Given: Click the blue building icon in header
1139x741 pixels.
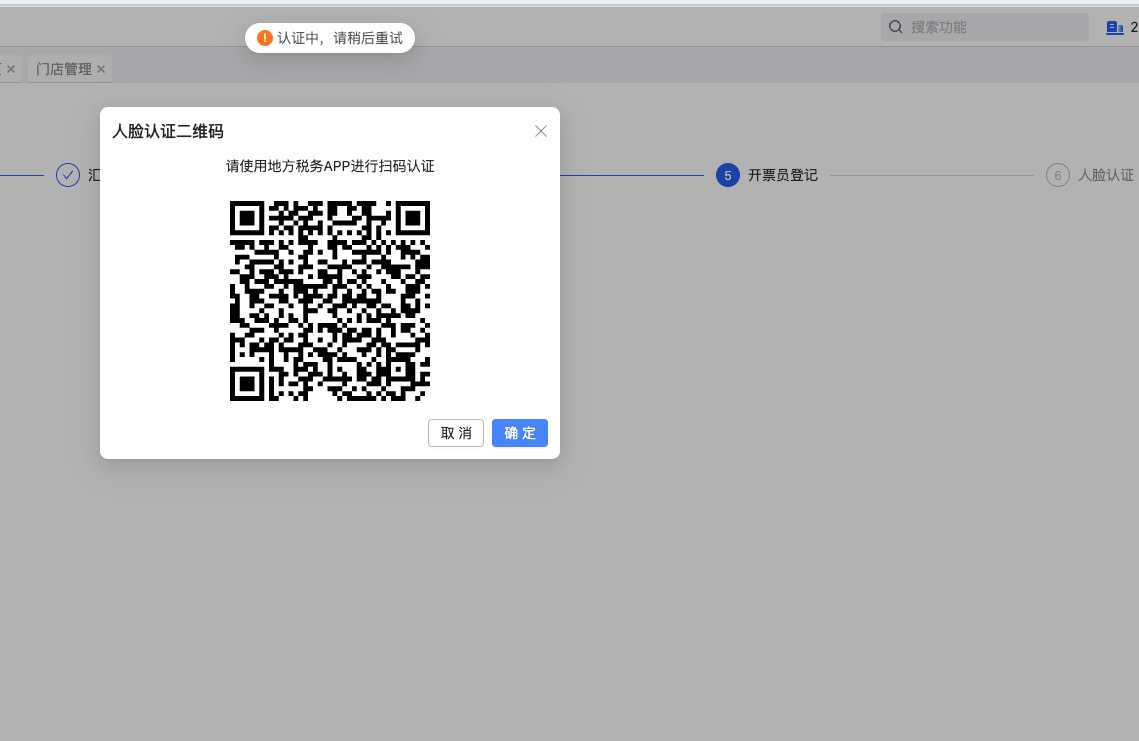Looking at the screenshot, I should [x=1114, y=28].
